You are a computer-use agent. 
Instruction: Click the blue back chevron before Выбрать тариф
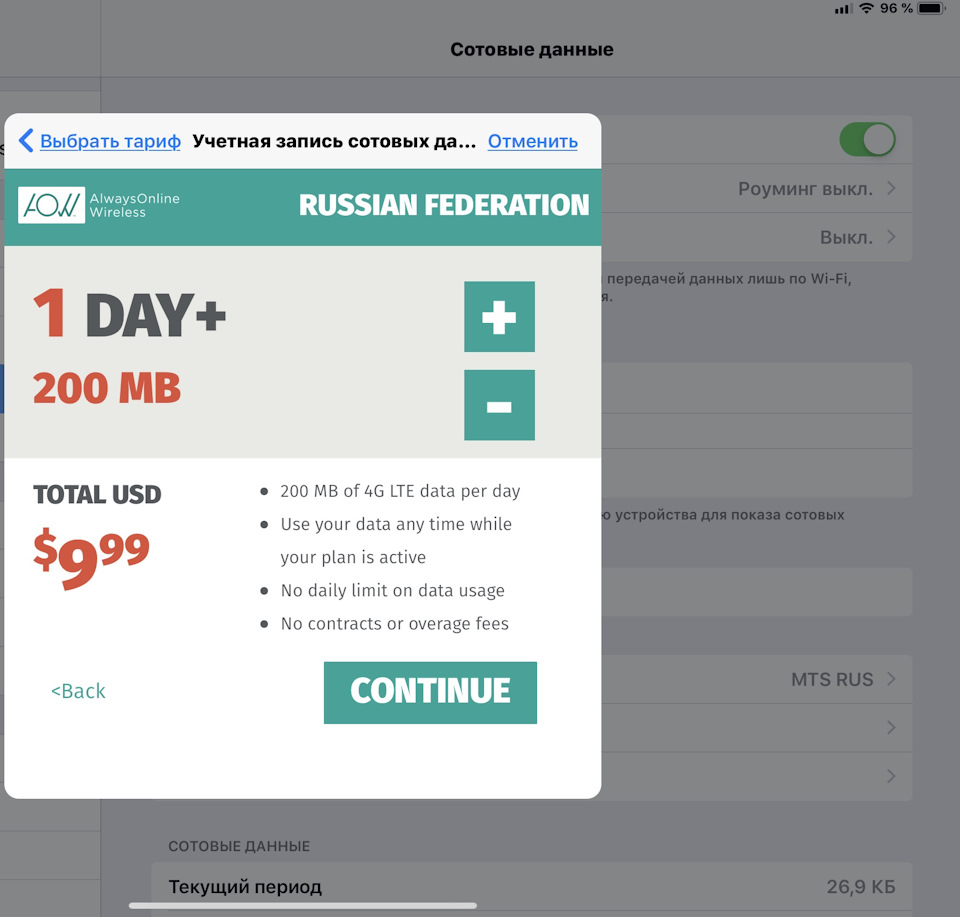pyautogui.click(x=26, y=141)
